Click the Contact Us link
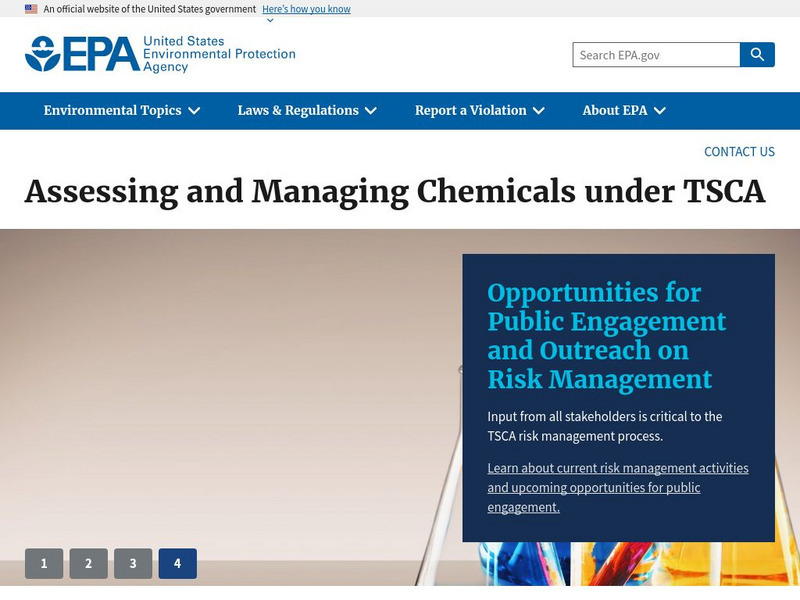800x600 pixels. pyautogui.click(x=739, y=152)
